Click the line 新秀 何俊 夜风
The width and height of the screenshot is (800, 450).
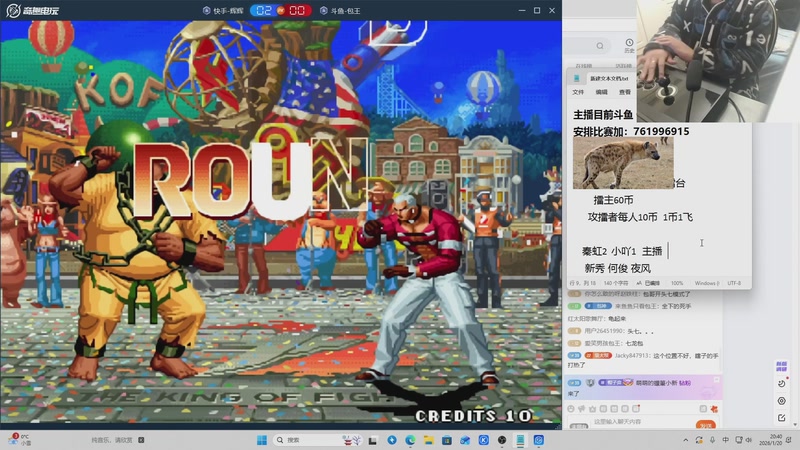pyautogui.click(x=617, y=268)
